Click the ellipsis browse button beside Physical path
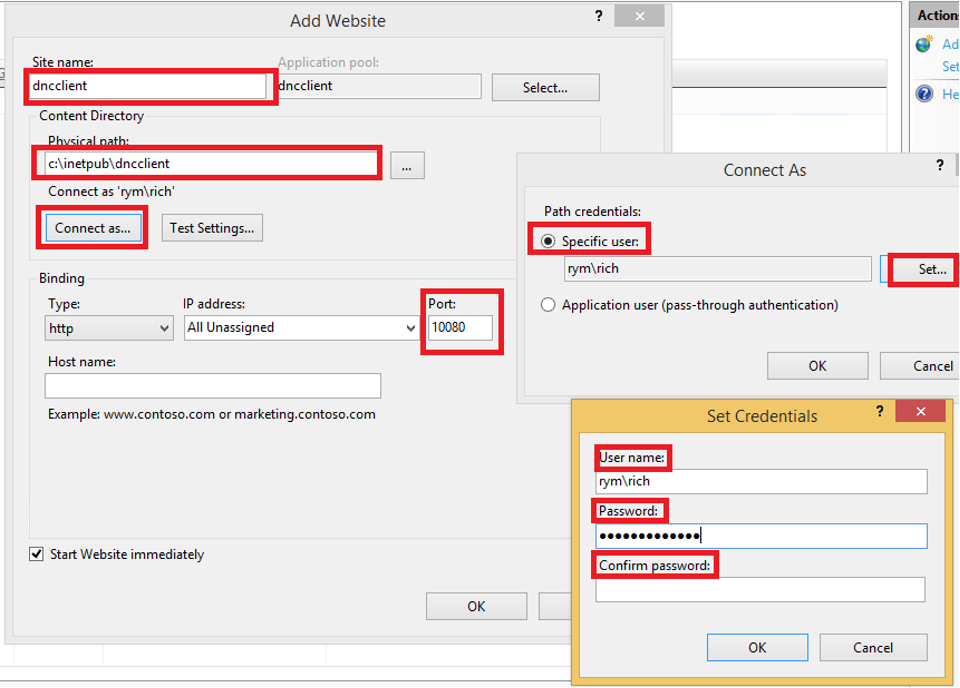Viewport: 960px width, 688px height. click(x=407, y=165)
